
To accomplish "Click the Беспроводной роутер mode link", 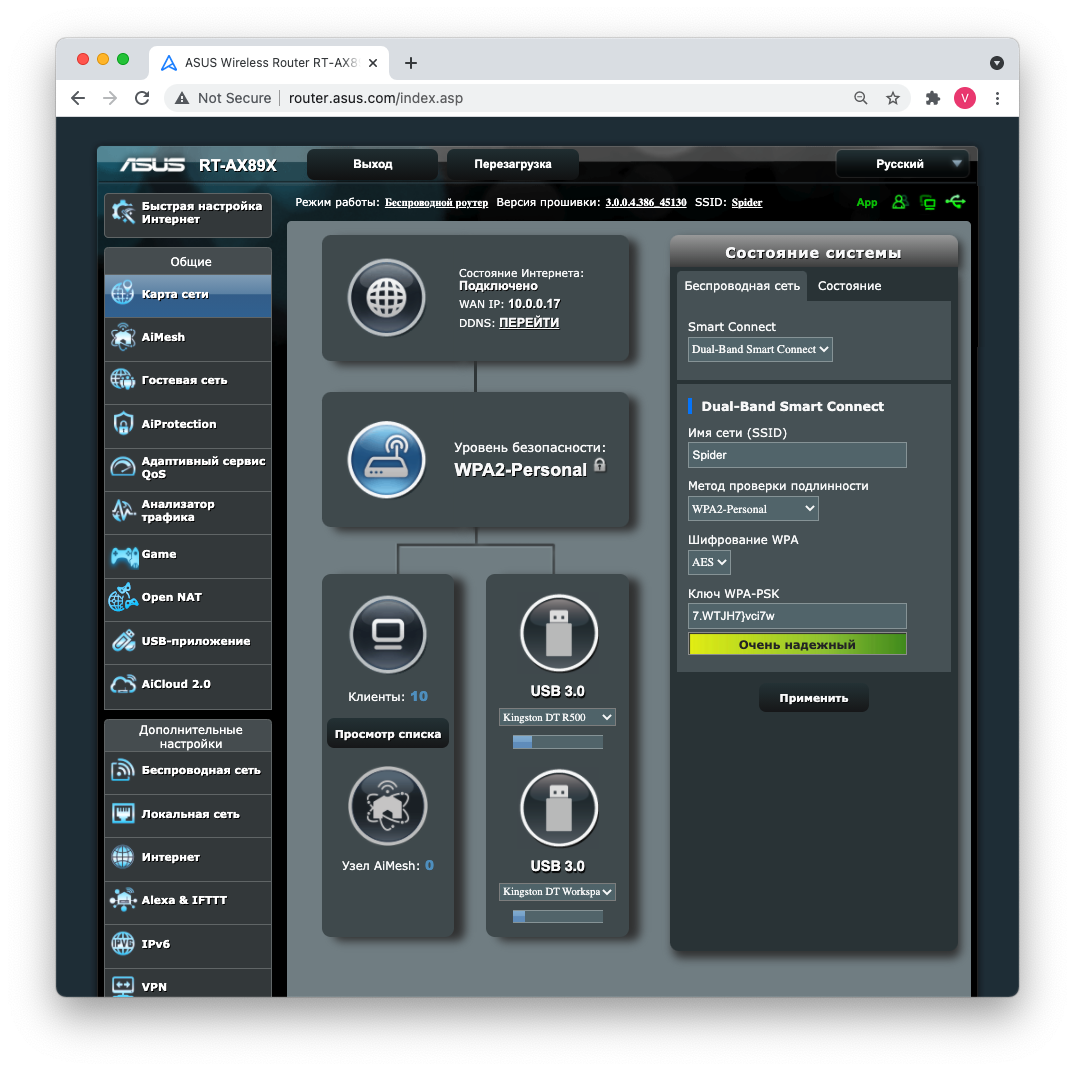I will pyautogui.click(x=437, y=202).
